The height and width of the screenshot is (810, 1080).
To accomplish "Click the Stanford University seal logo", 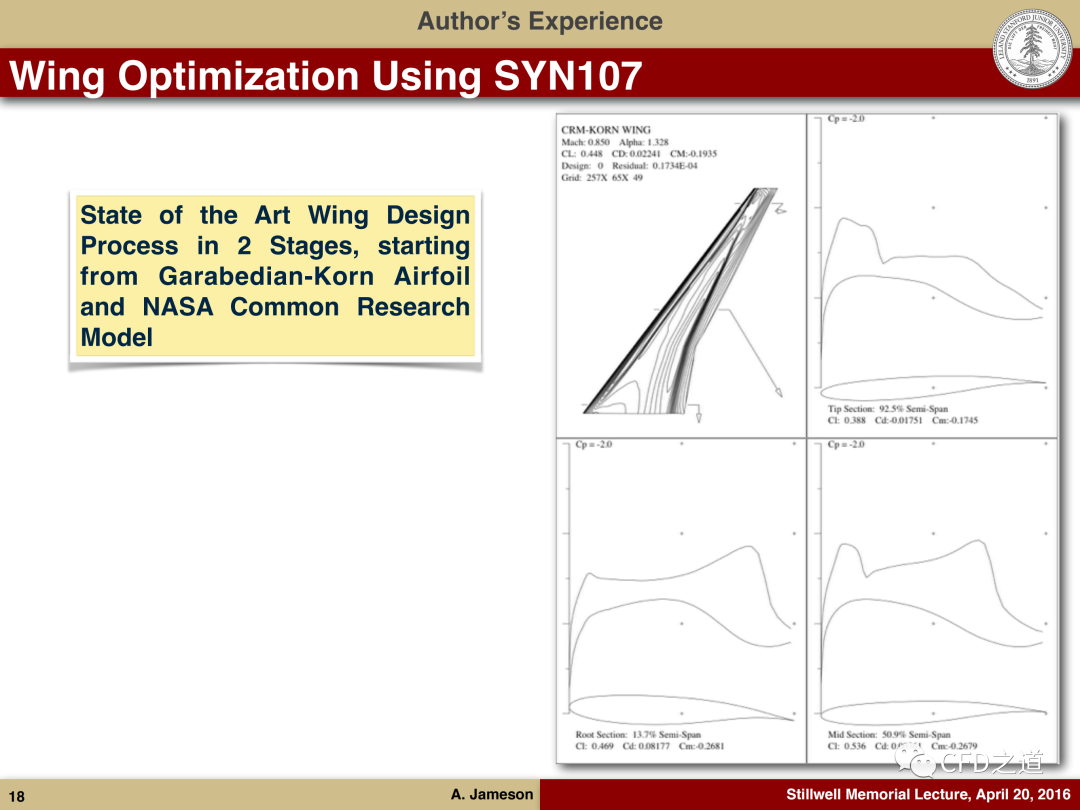I will coord(1032,49).
